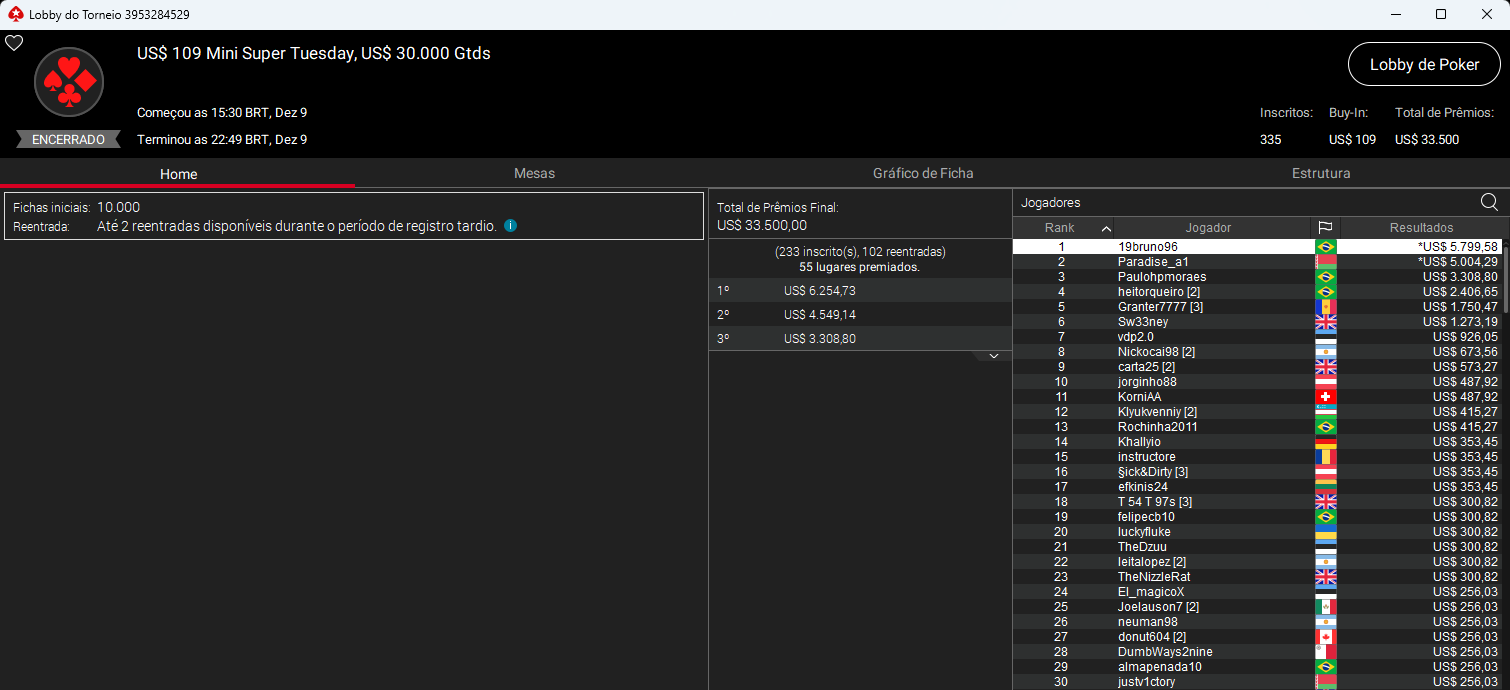Click the flag column header icon

point(1325,228)
